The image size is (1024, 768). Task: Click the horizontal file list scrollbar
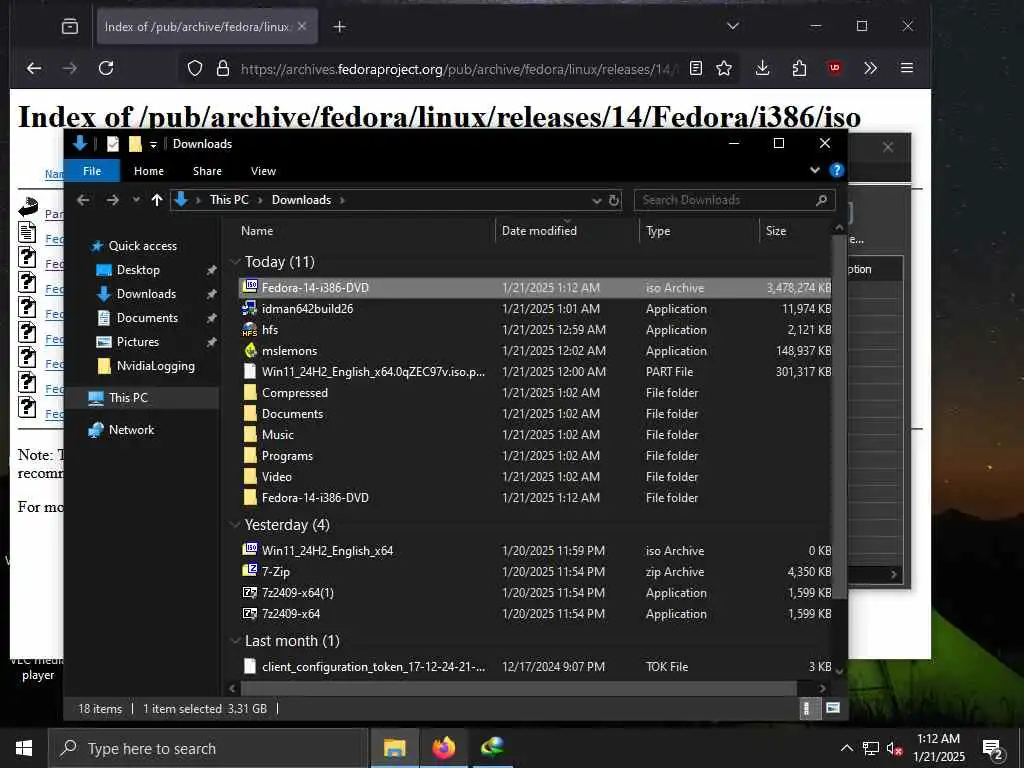point(519,688)
